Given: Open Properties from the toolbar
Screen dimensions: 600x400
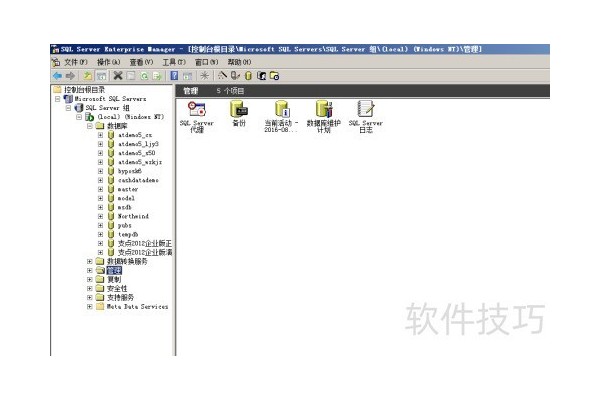Looking at the screenshot, I should (x=131, y=76).
